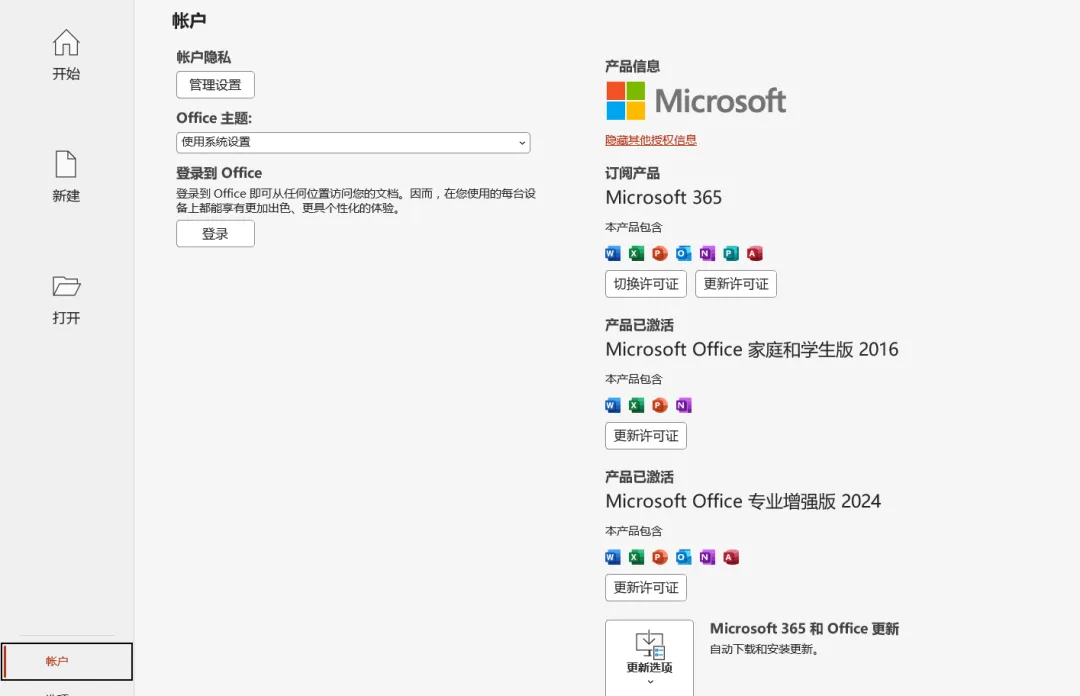
Task: Click the OneNote icon under 家庭和学生版 2016
Action: pos(683,405)
